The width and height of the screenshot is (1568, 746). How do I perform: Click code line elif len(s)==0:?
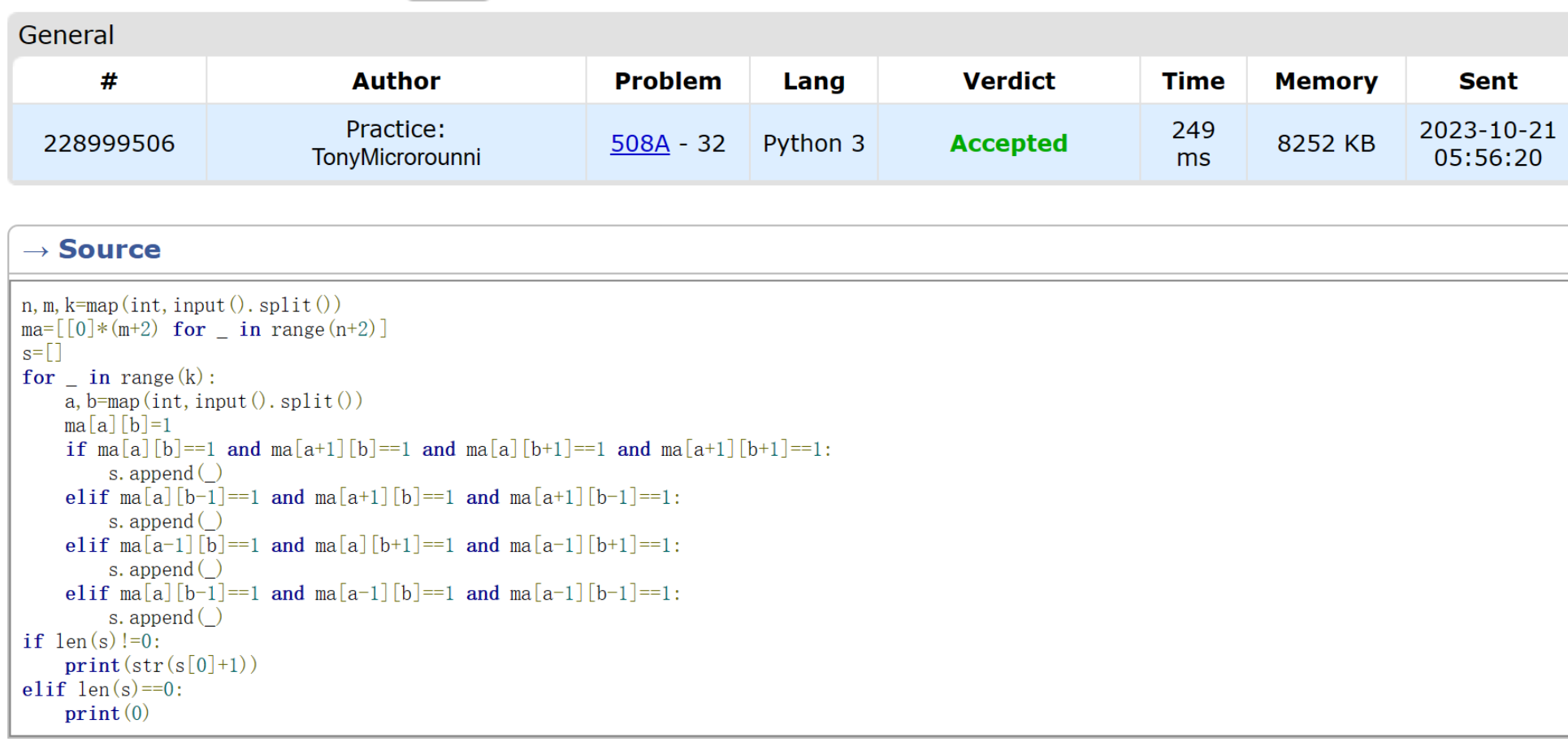(102, 688)
